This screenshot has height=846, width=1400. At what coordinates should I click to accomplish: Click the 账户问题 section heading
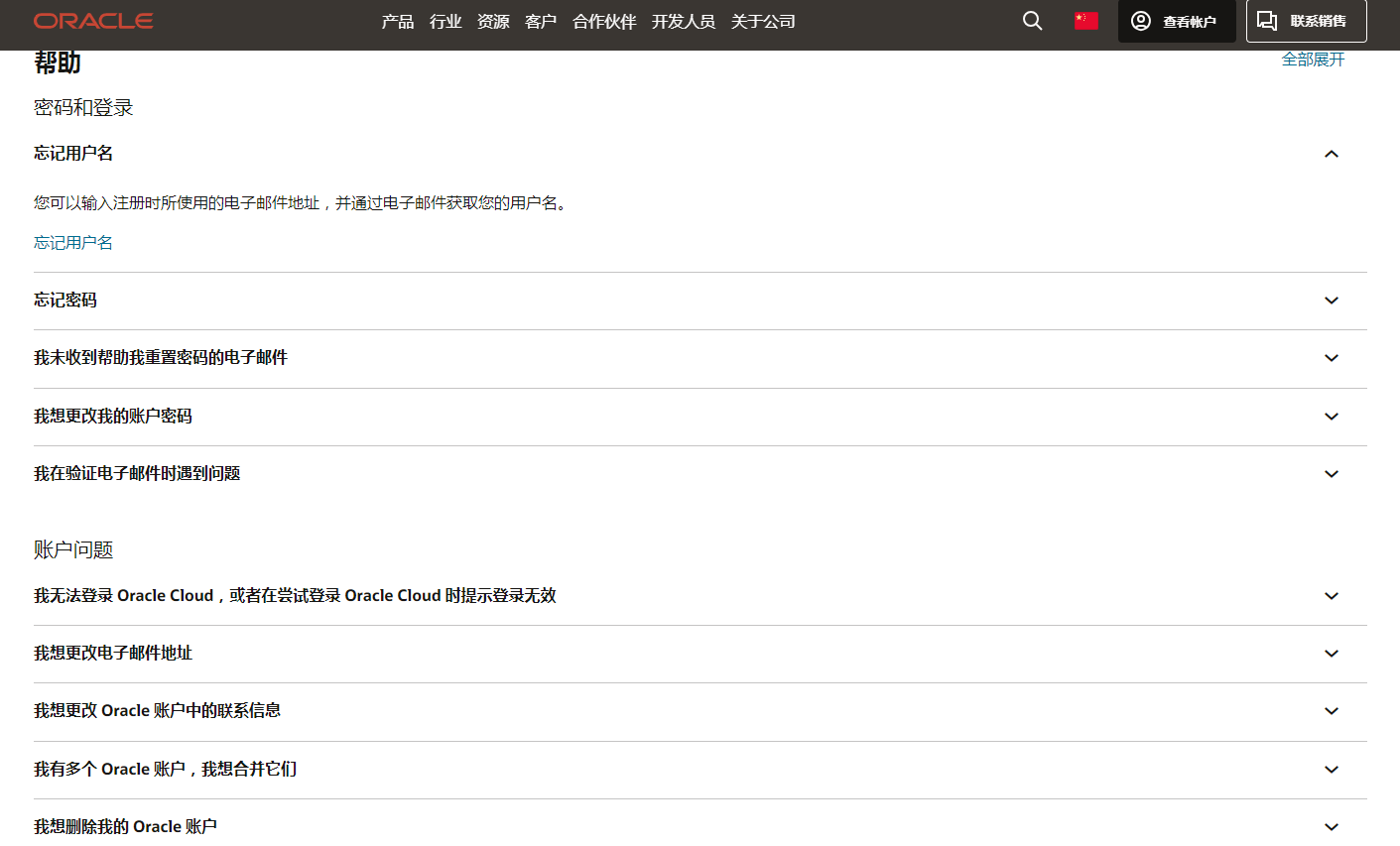pos(73,549)
